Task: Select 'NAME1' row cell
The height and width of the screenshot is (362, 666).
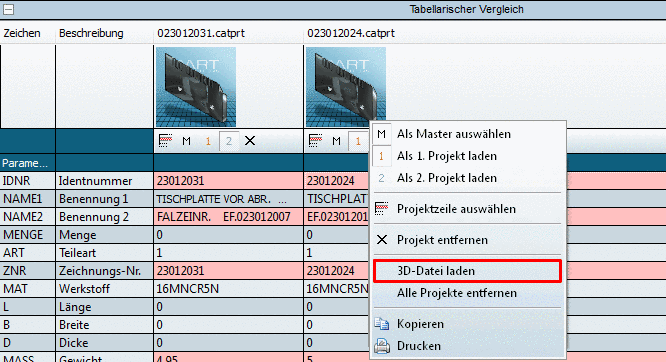Action: (28, 199)
